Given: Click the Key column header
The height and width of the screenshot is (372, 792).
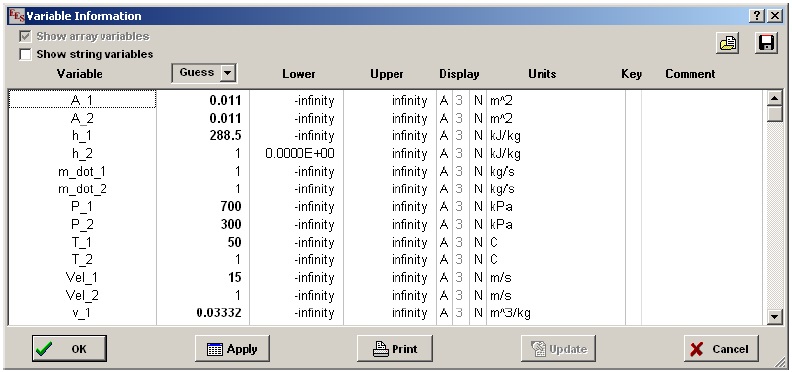Looking at the screenshot, I should point(631,74).
